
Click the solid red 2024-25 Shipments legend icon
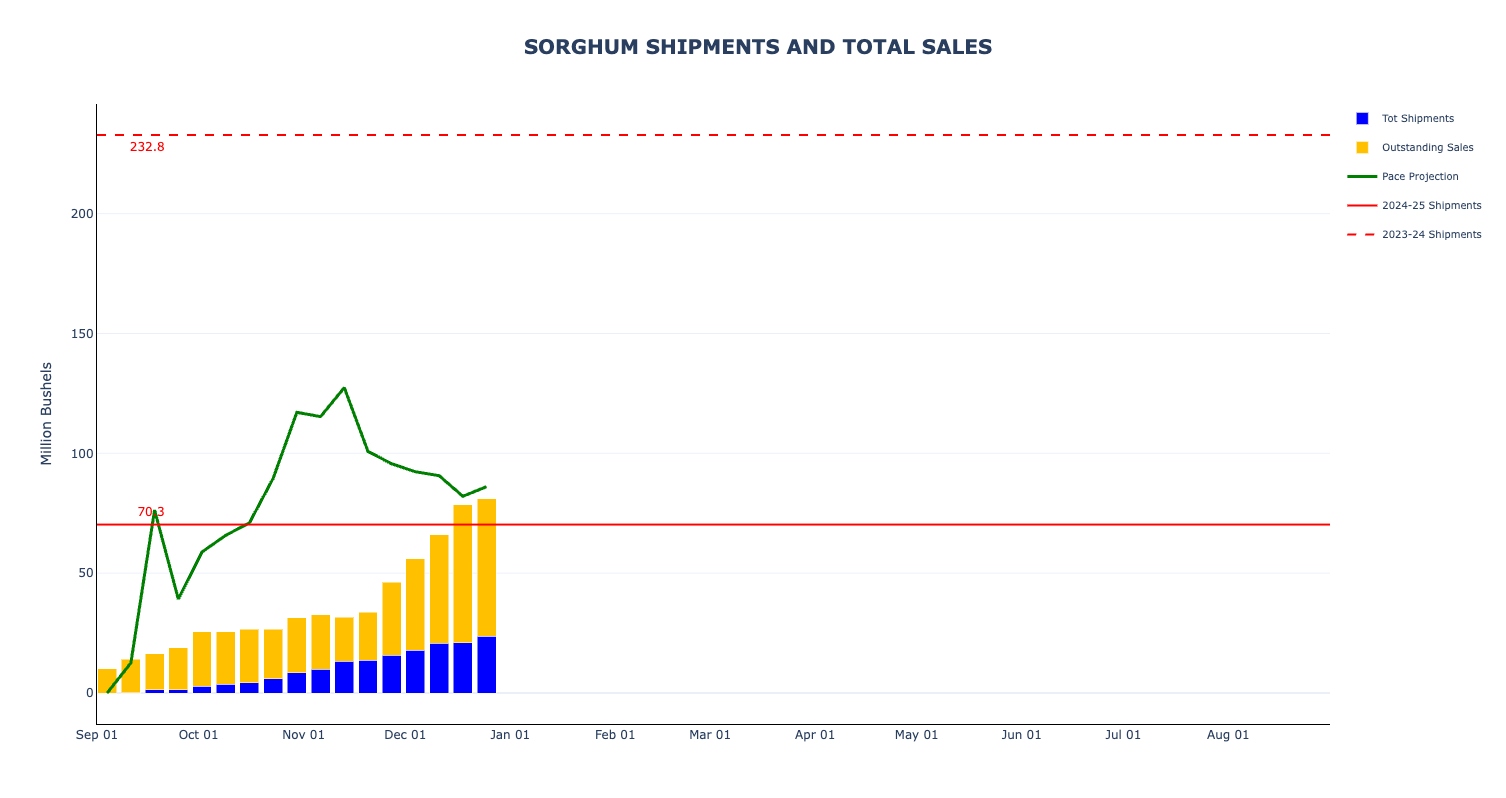tap(1362, 206)
